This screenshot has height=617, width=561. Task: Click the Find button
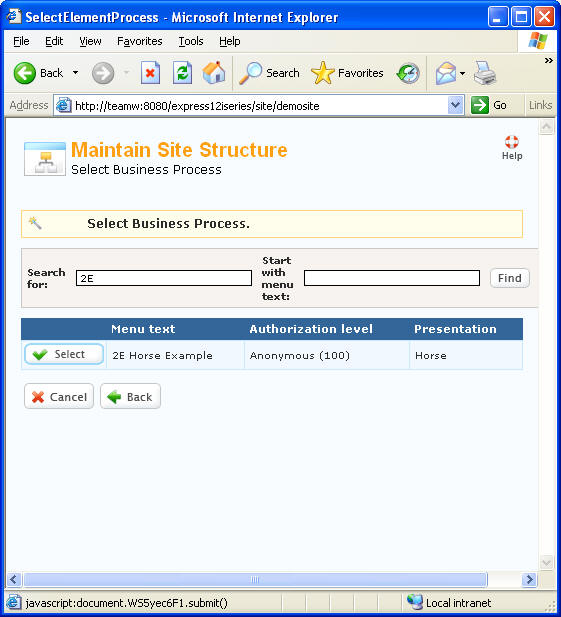509,278
